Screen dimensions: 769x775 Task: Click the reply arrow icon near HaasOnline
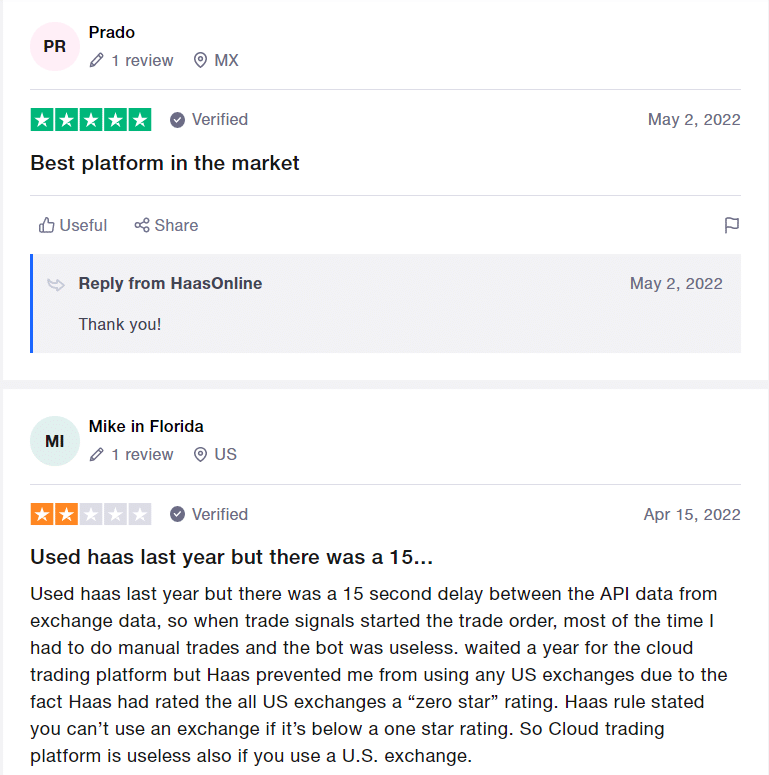[56, 284]
